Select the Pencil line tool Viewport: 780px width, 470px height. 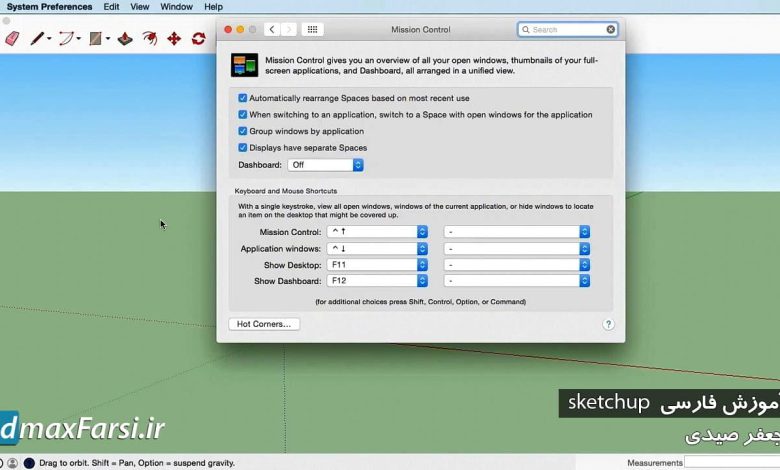(x=37, y=39)
